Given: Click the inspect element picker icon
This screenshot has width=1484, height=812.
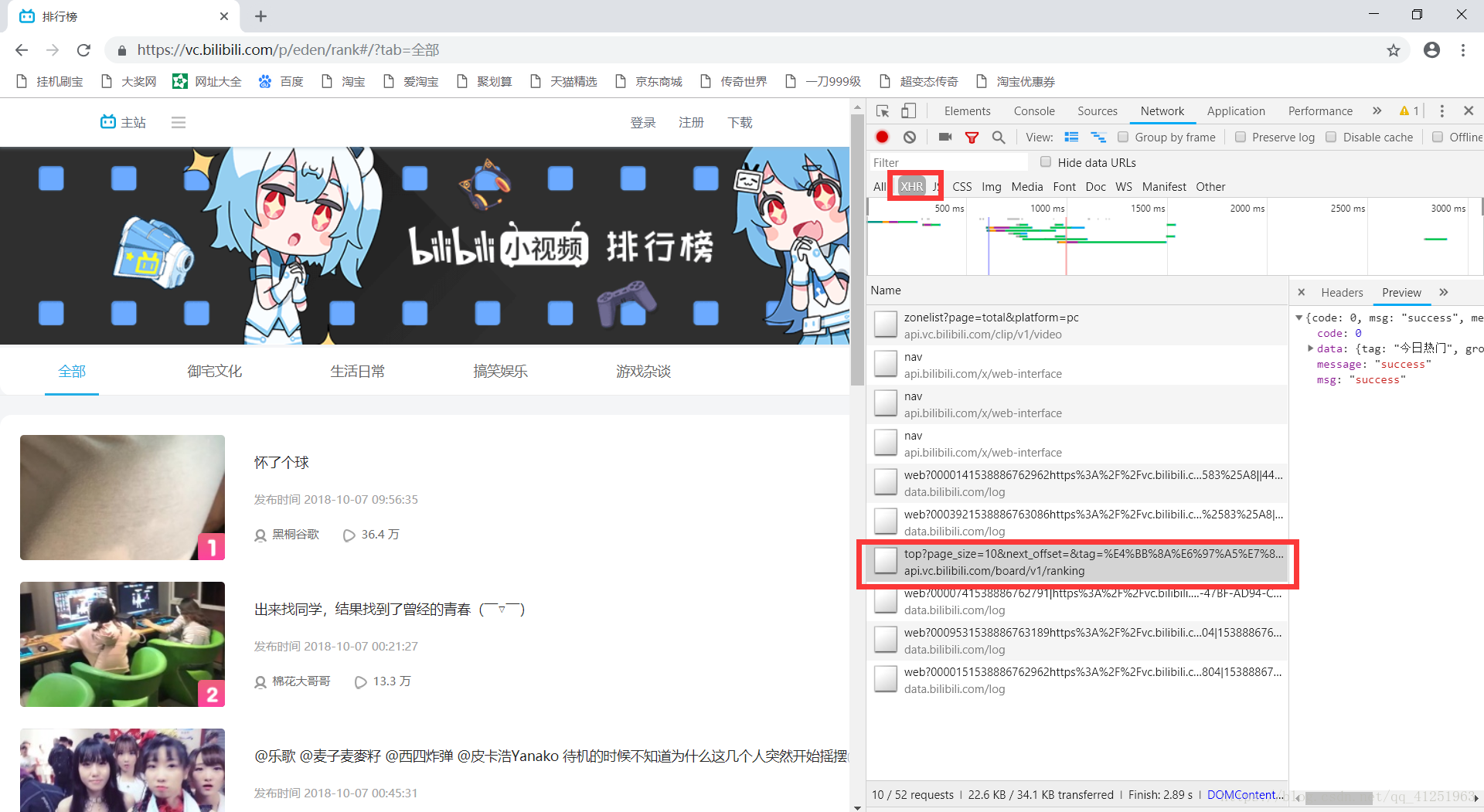Looking at the screenshot, I should [883, 111].
